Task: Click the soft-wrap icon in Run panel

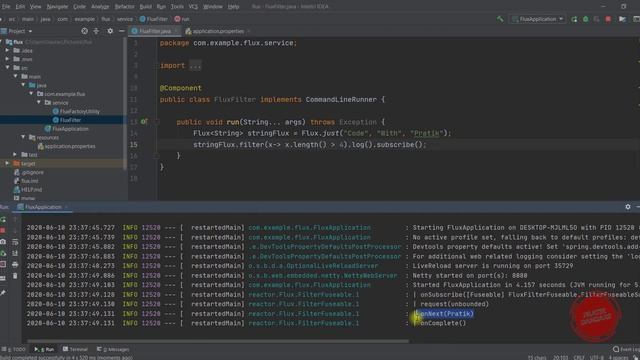Action: [15, 242]
